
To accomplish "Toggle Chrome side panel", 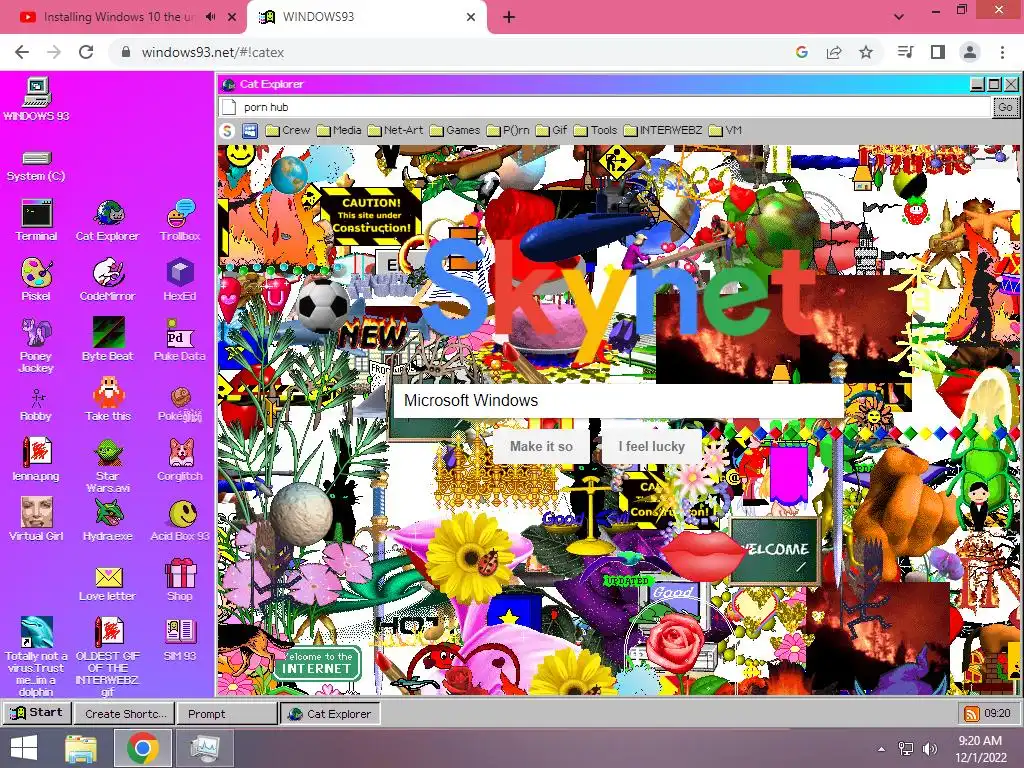I will point(938,52).
